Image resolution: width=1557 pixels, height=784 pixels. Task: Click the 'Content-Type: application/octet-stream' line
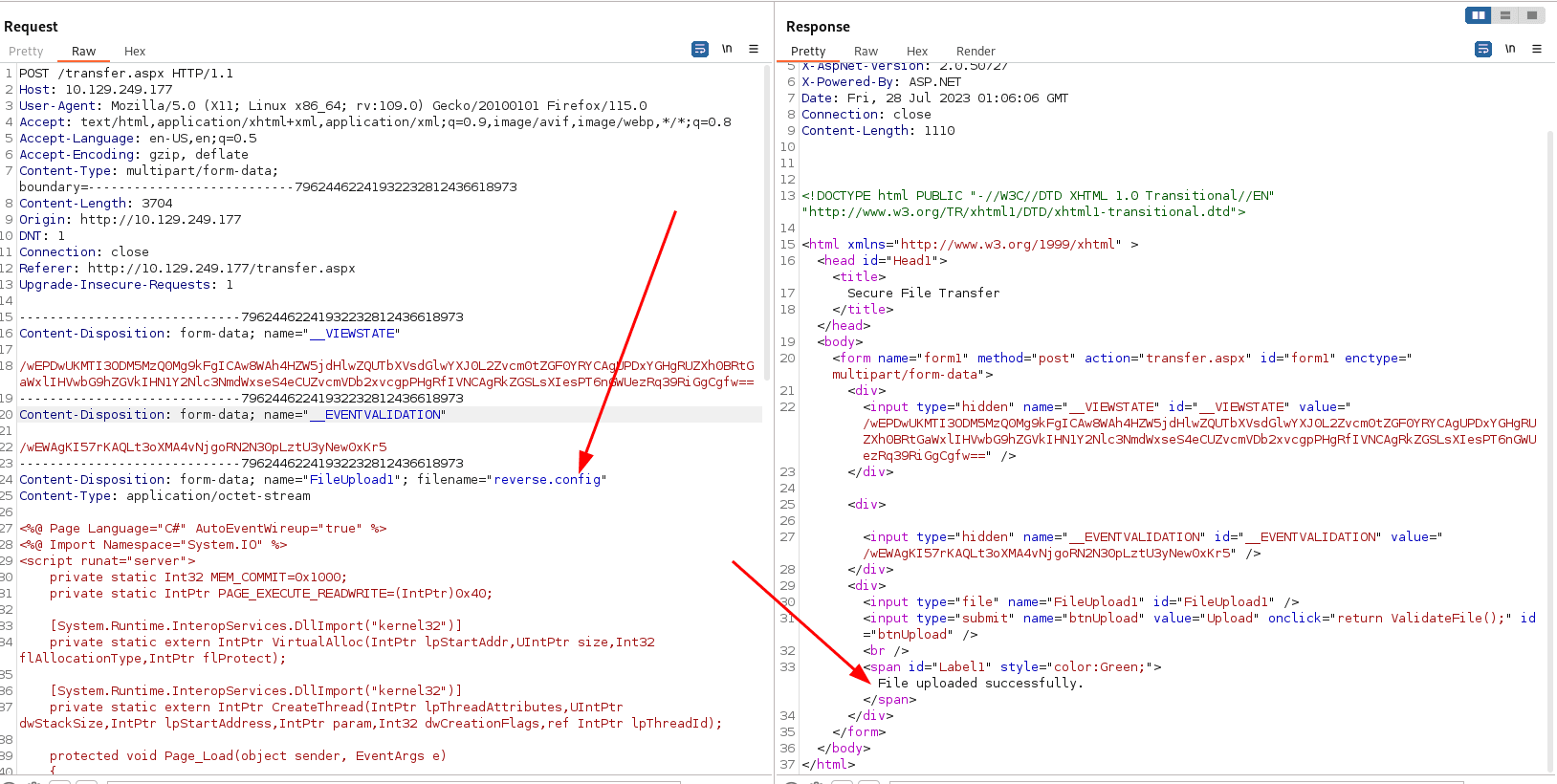164,496
